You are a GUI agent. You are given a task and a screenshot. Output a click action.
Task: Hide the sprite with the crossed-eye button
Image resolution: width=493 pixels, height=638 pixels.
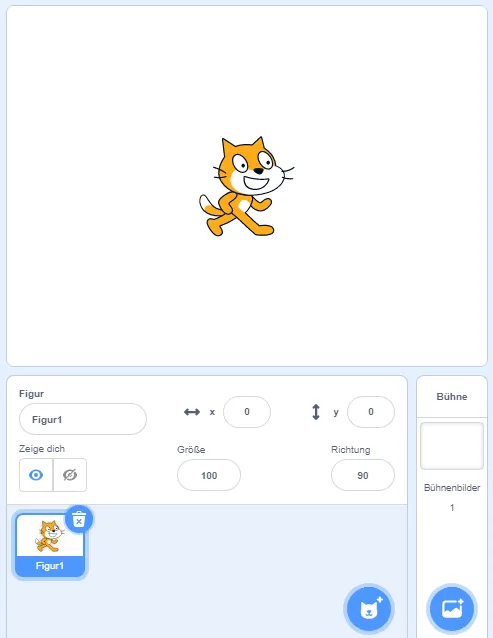click(70, 475)
